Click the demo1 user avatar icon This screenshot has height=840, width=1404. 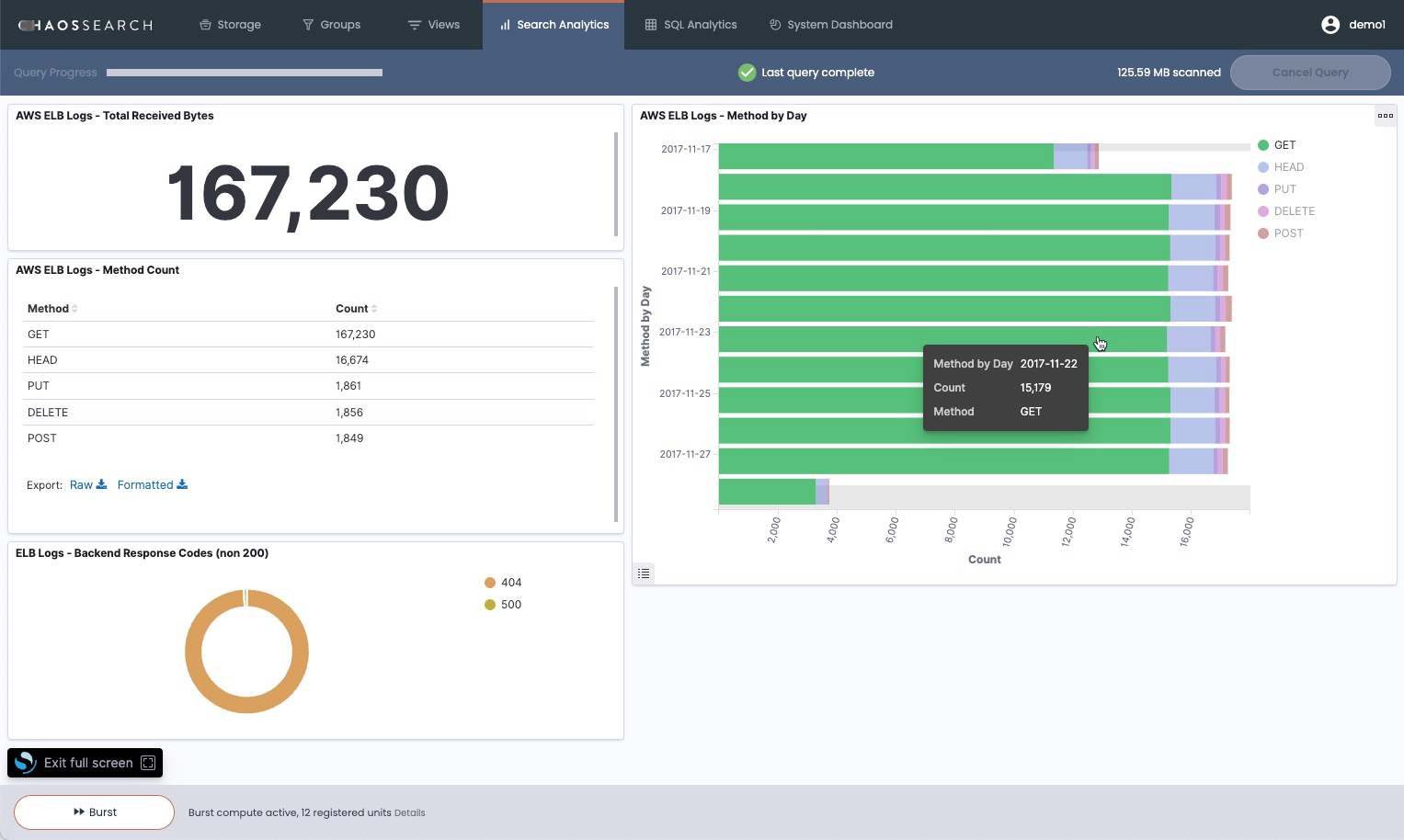[x=1330, y=25]
